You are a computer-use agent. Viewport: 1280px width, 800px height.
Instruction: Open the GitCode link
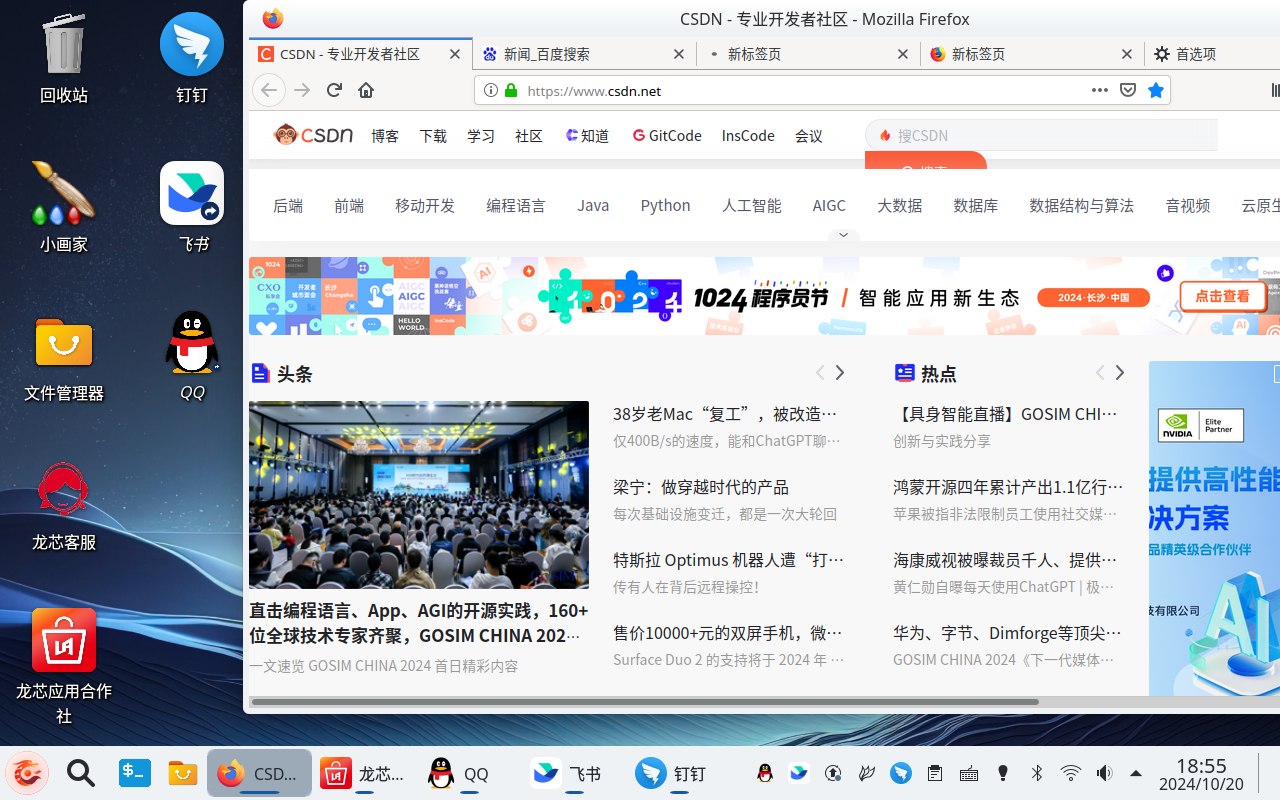667,136
